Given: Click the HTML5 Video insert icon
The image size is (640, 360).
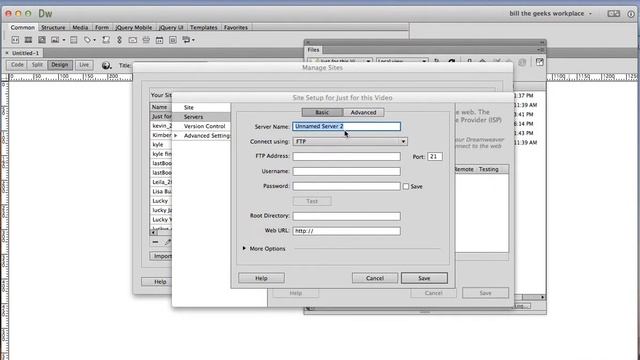Looking at the screenshot, I should [x=28, y=40].
